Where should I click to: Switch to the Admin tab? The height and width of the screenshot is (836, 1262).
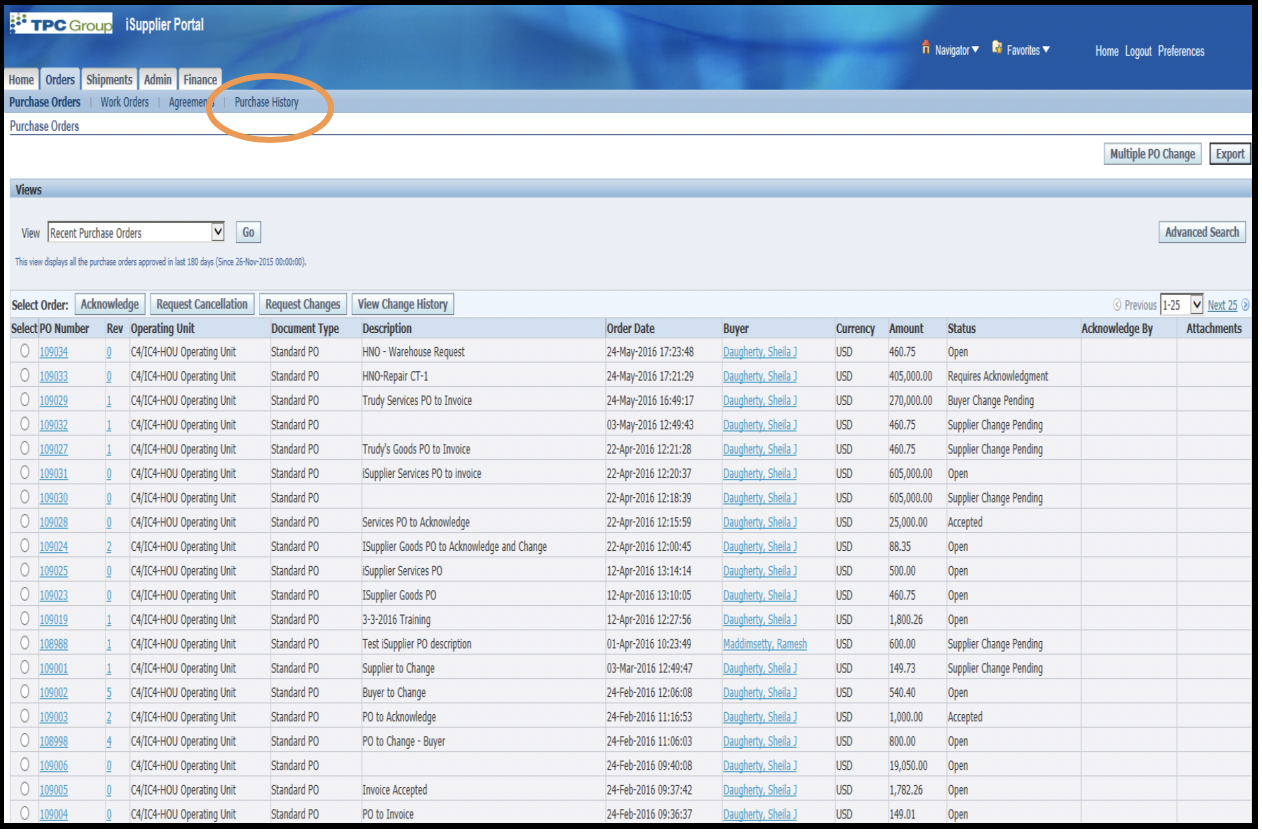157,80
